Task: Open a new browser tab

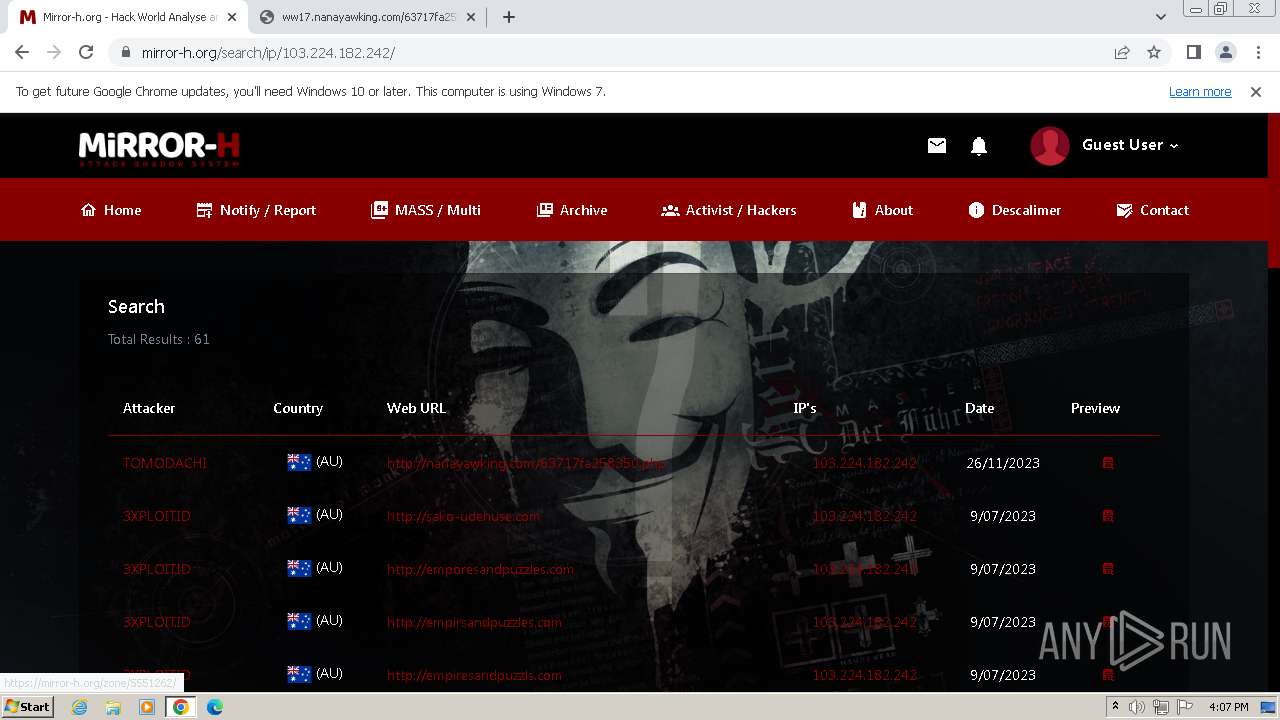Action: (509, 17)
